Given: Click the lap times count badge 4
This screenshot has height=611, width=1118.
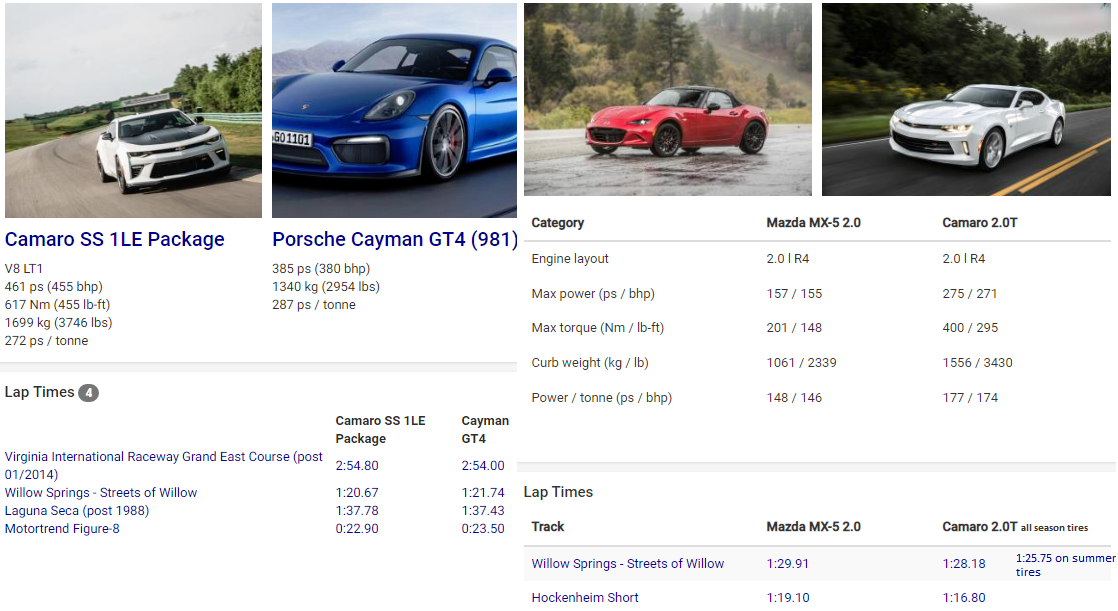Looking at the screenshot, I should click(88, 393).
